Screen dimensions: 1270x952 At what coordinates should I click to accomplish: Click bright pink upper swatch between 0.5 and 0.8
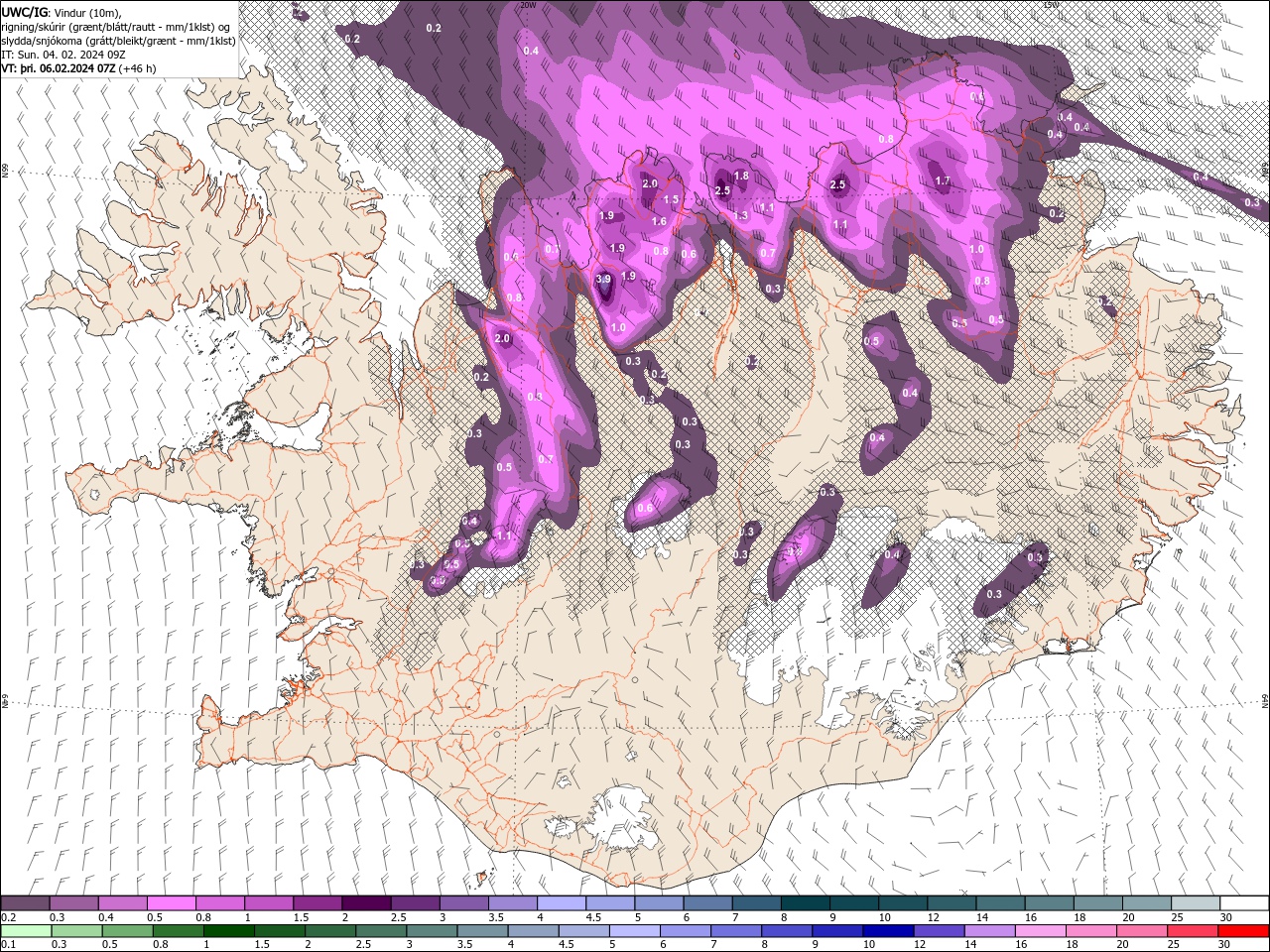coord(171,903)
